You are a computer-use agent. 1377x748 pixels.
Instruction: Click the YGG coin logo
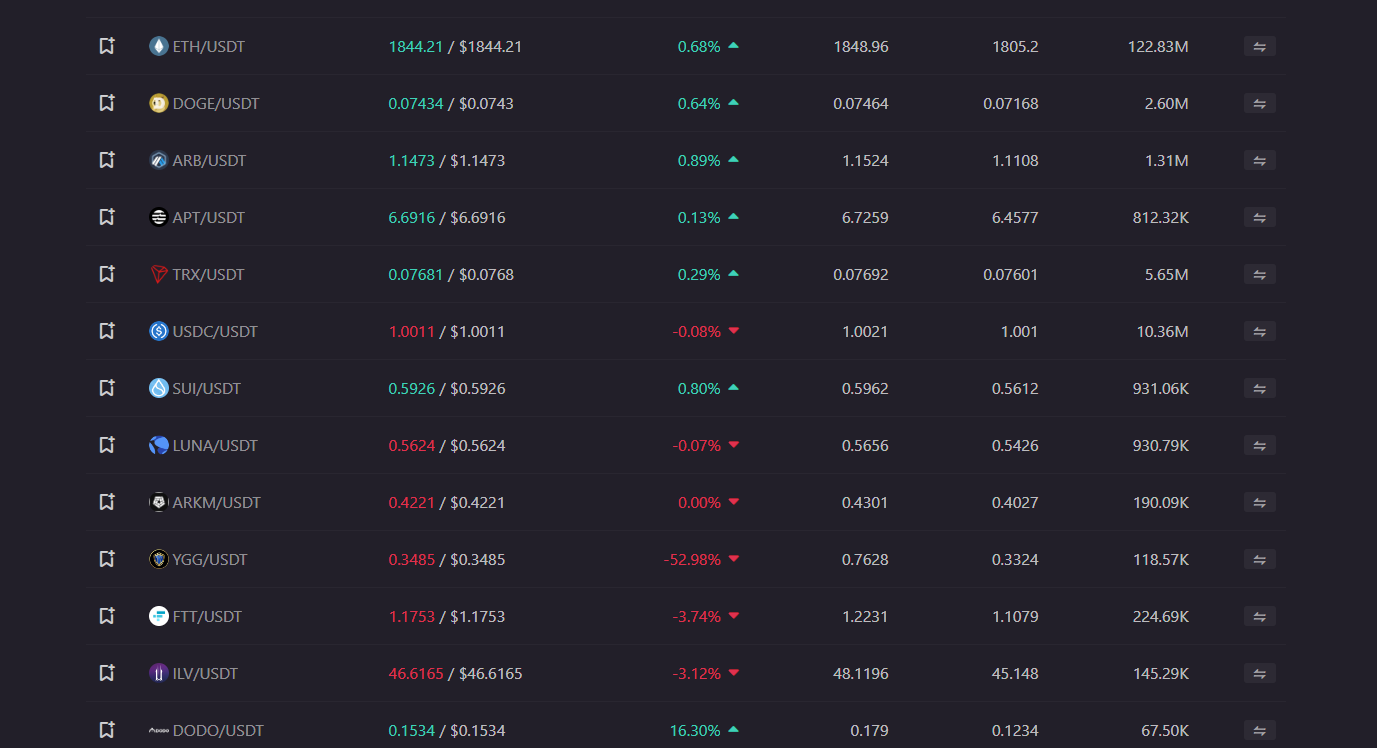tap(158, 559)
